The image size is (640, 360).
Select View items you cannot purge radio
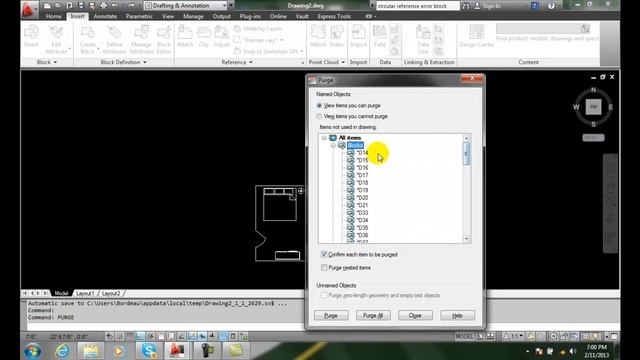tap(319, 116)
